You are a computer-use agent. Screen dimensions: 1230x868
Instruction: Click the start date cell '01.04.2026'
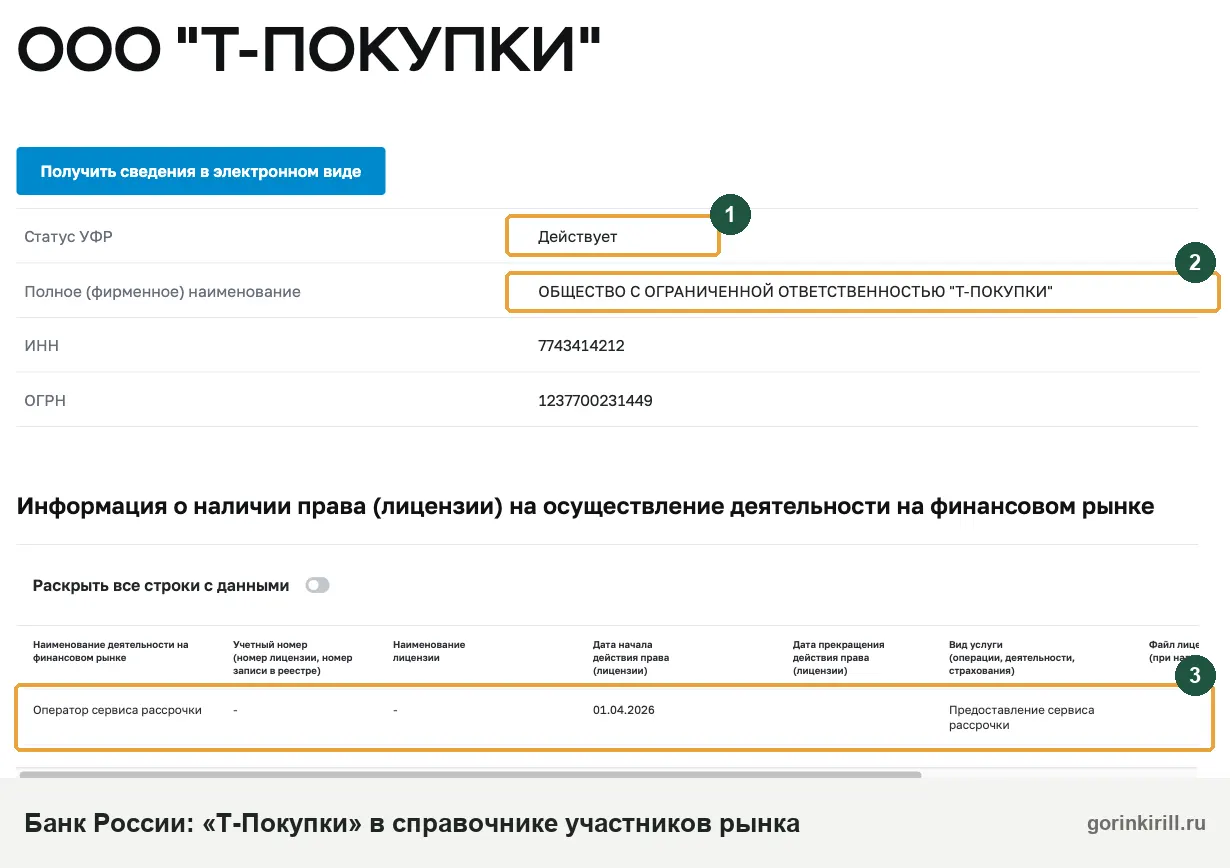[624, 710]
